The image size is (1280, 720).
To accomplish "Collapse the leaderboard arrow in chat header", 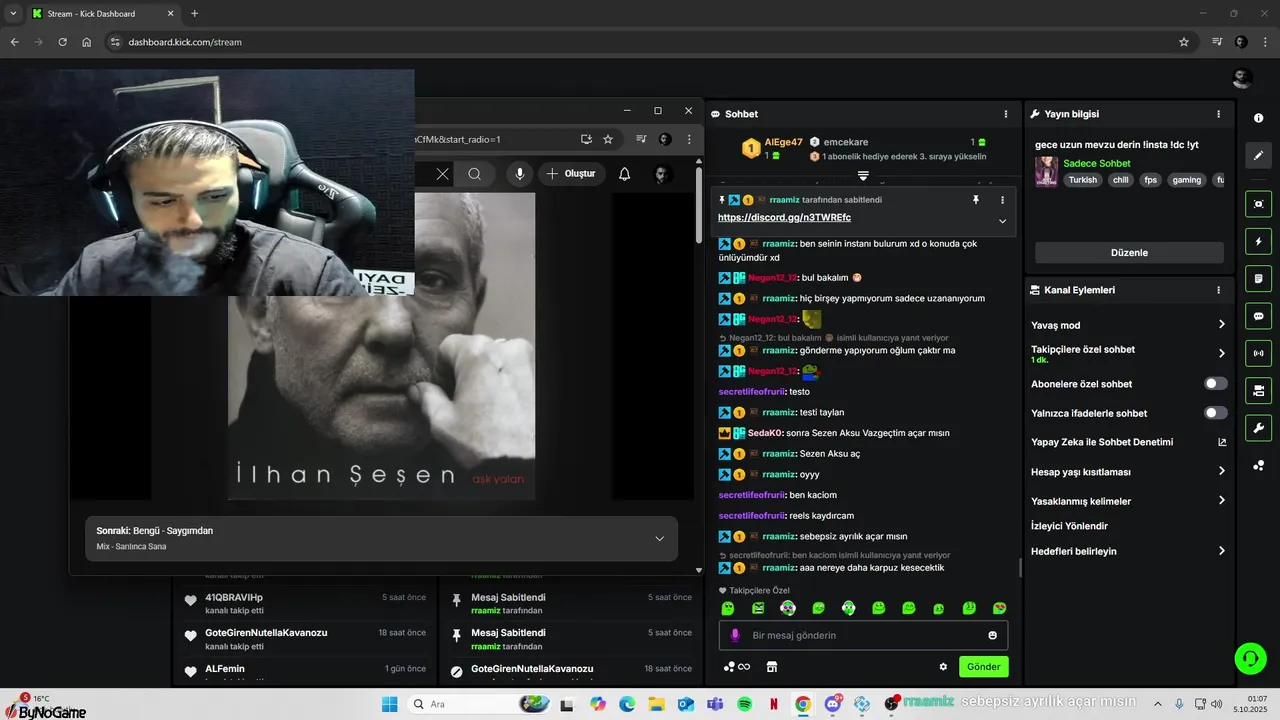I will point(863,175).
